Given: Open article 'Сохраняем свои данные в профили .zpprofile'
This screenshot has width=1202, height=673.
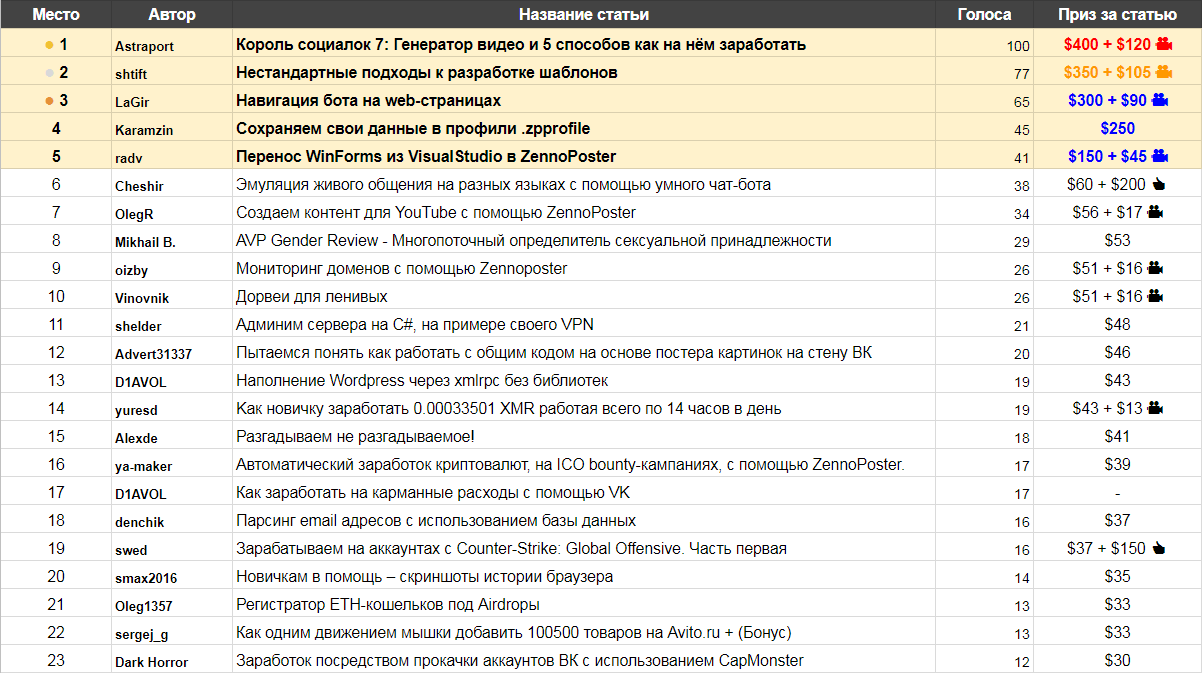Looking at the screenshot, I should [x=413, y=129].
